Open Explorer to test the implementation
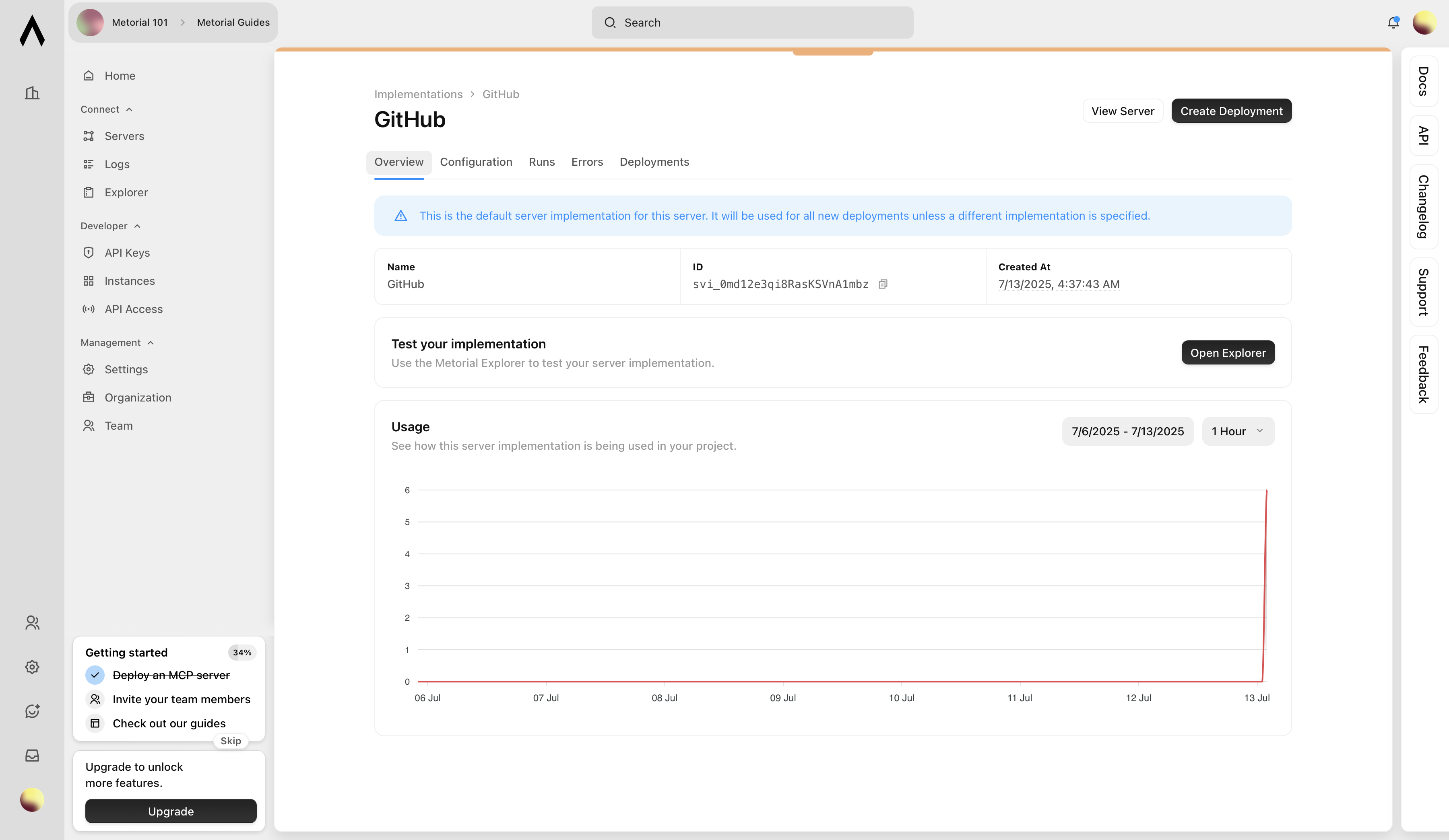 click(1228, 352)
